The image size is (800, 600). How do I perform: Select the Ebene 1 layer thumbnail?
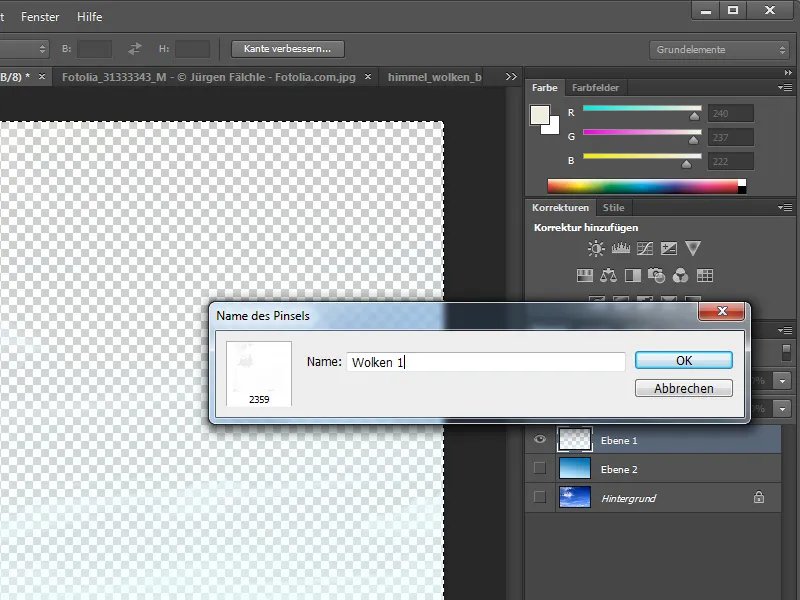(x=575, y=439)
